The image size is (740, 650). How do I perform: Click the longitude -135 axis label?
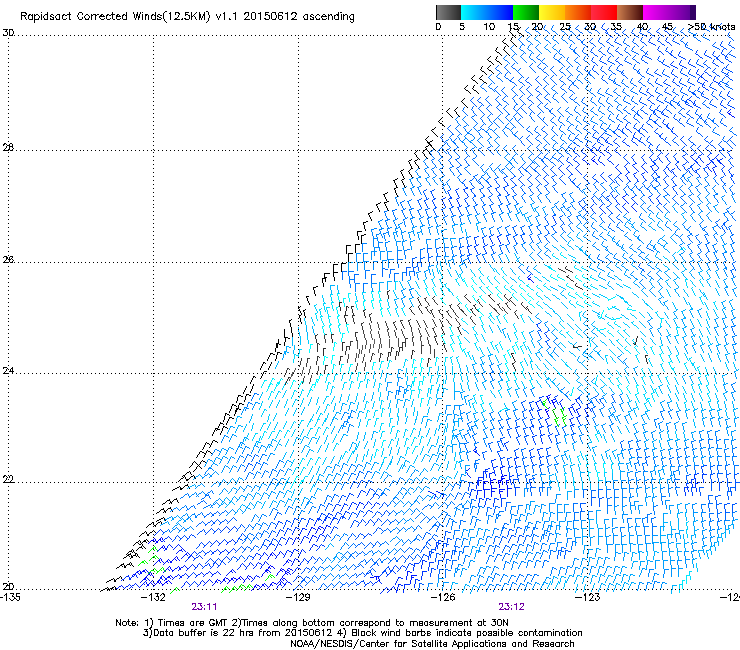point(11,597)
